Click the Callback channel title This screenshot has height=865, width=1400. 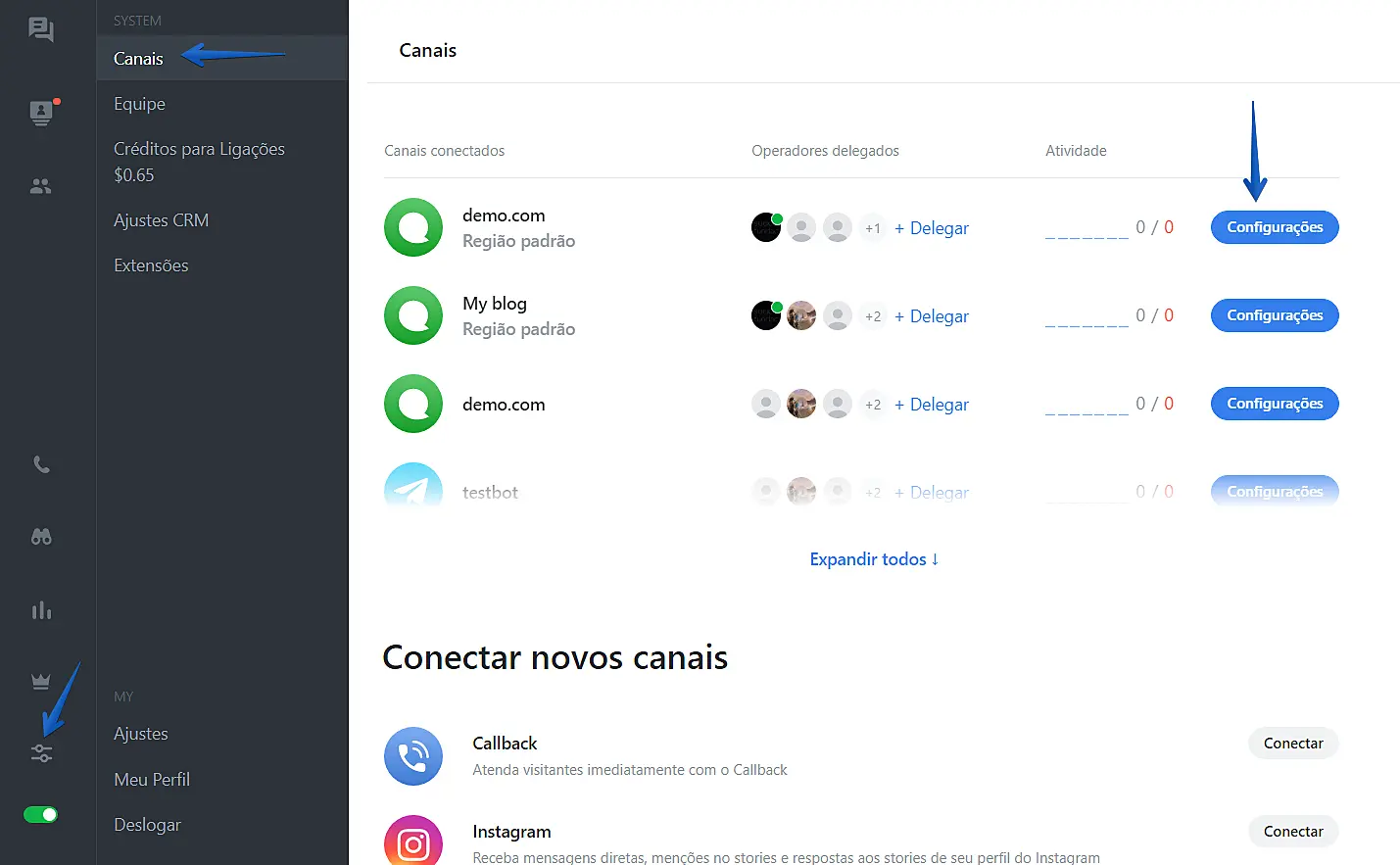tap(505, 744)
